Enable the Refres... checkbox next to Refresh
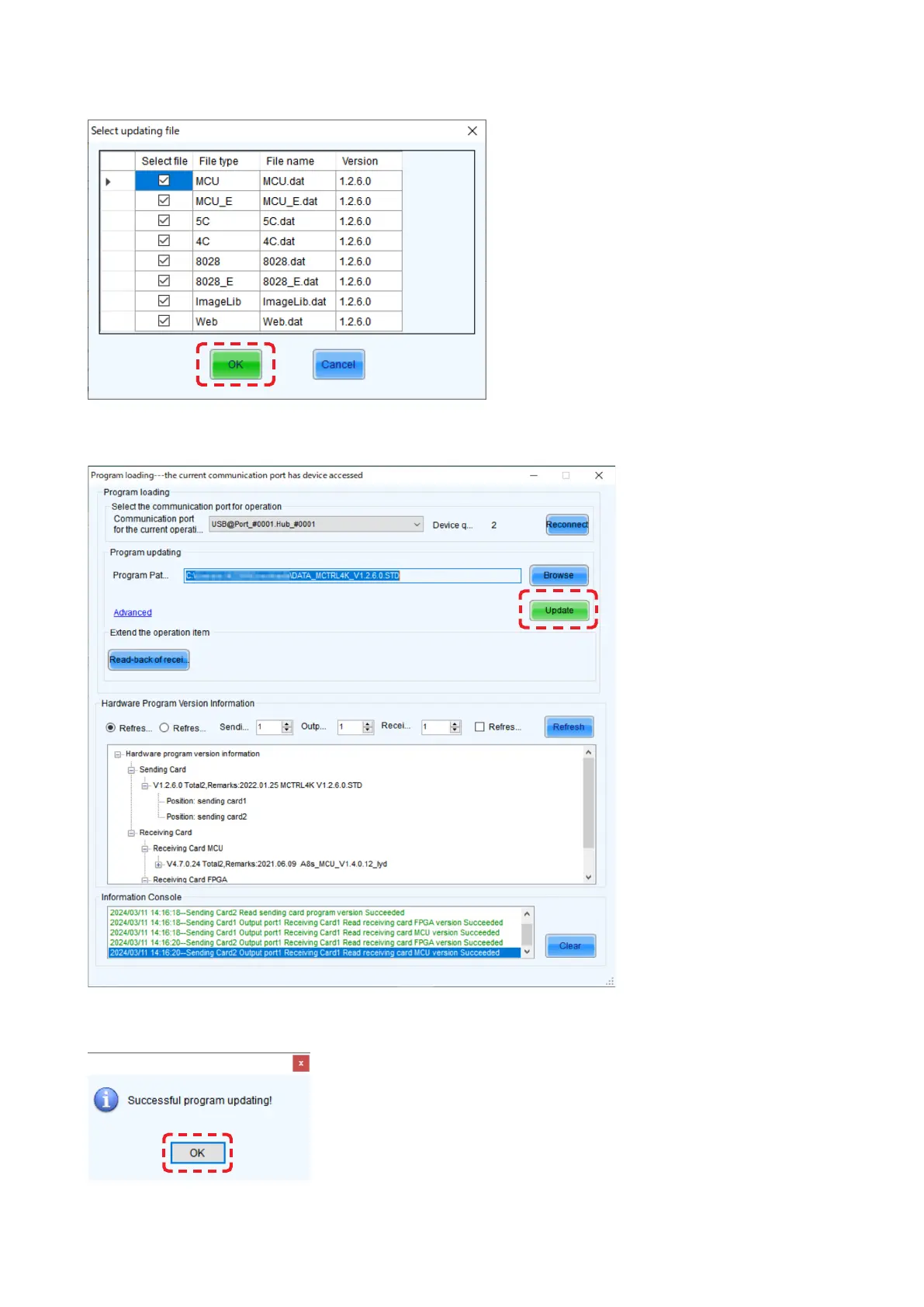Viewport: 924px width, 1307px height. point(479,727)
